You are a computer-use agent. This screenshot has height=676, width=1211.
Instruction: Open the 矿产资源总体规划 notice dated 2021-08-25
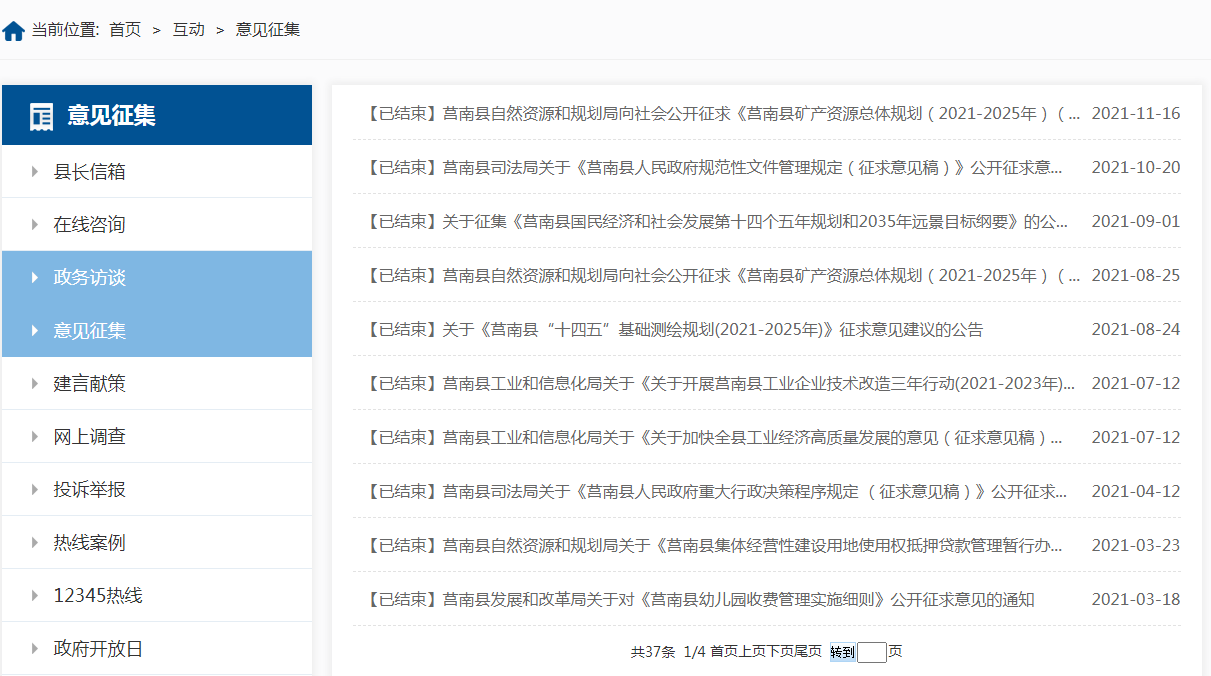723,275
